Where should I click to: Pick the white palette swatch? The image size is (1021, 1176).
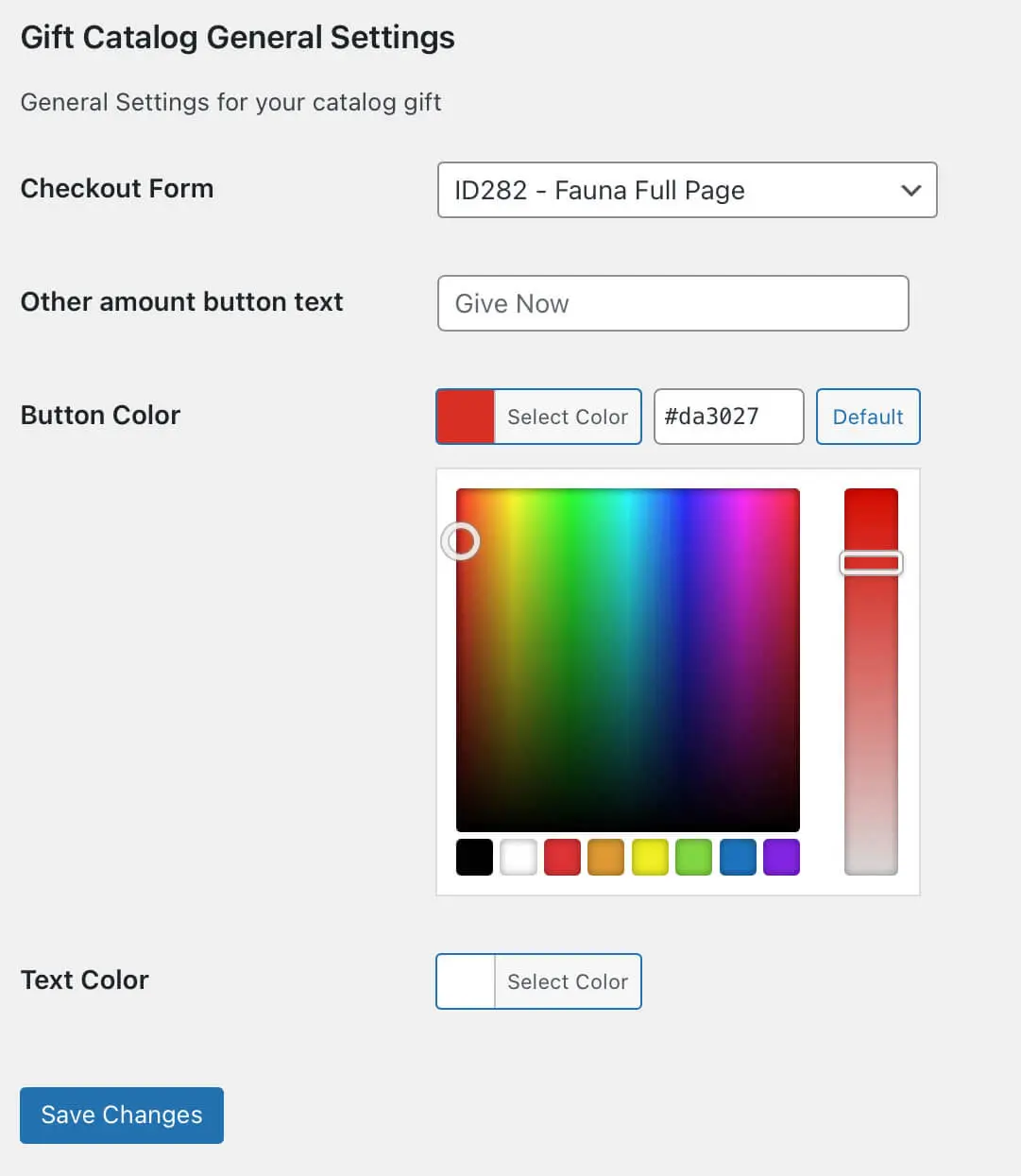519,858
